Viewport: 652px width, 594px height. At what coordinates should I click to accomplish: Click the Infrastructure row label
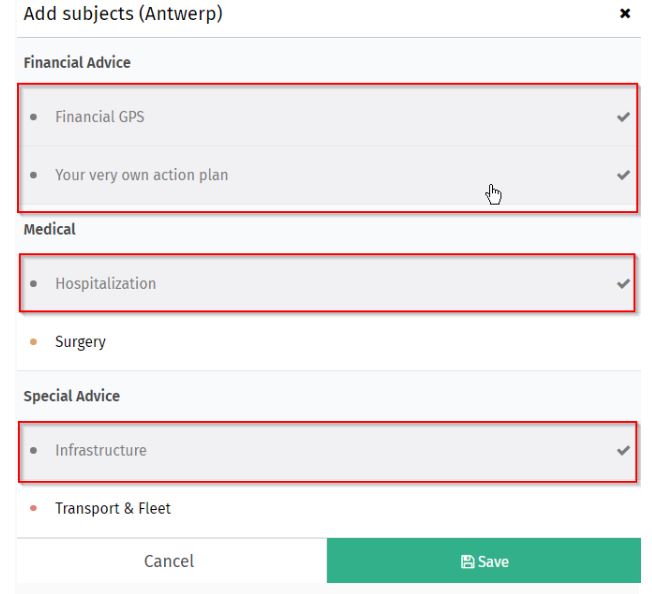(x=101, y=450)
